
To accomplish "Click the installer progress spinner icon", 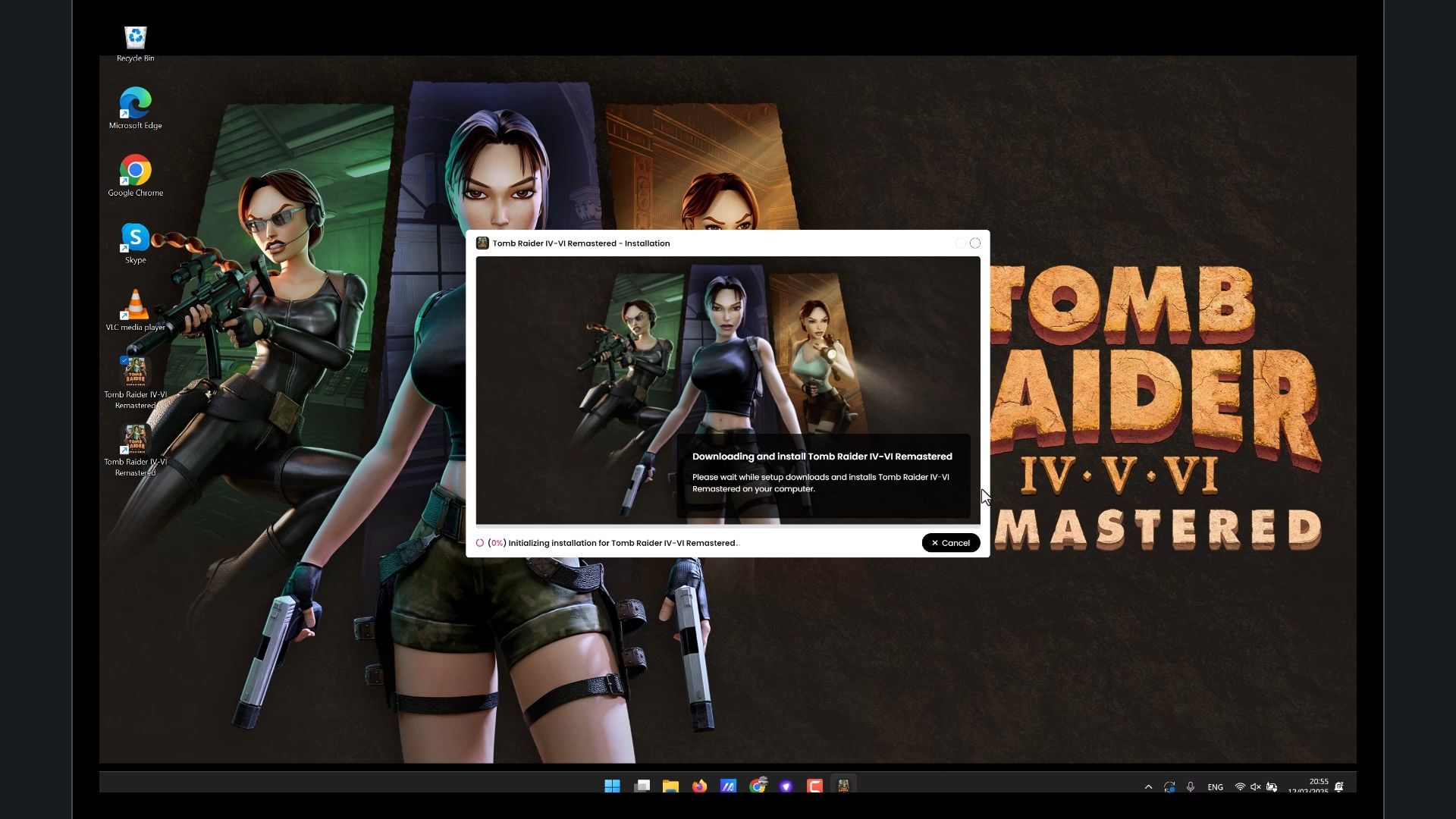I will (x=480, y=543).
